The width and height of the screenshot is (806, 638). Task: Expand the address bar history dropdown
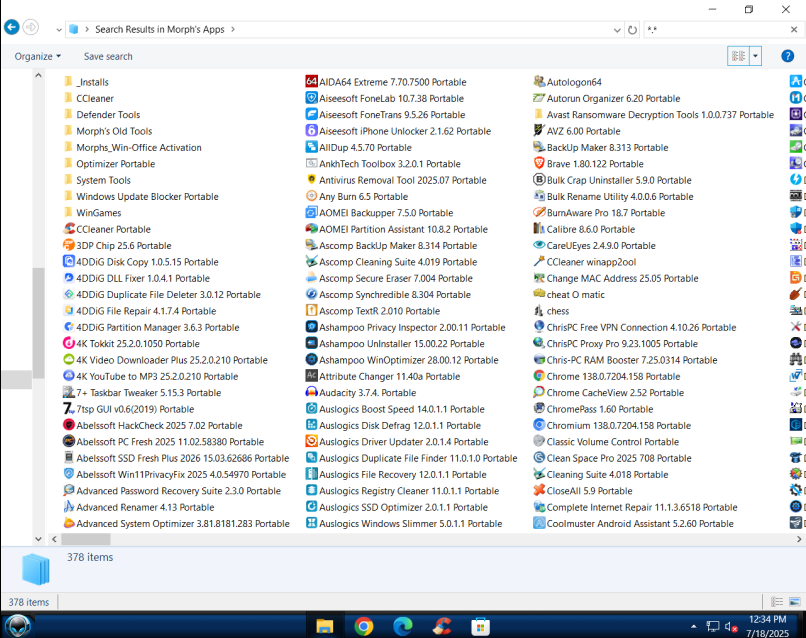point(617,30)
